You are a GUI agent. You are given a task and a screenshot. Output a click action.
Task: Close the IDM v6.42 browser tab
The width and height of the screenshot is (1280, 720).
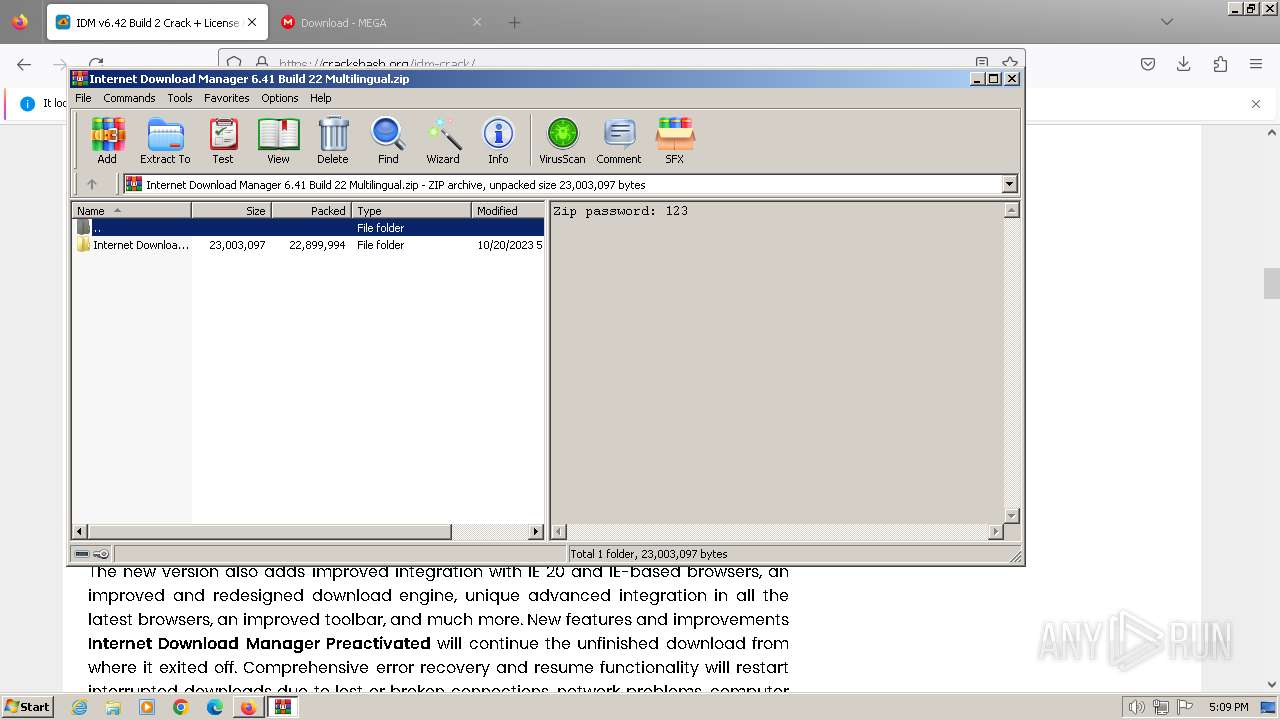pyautogui.click(x=252, y=22)
